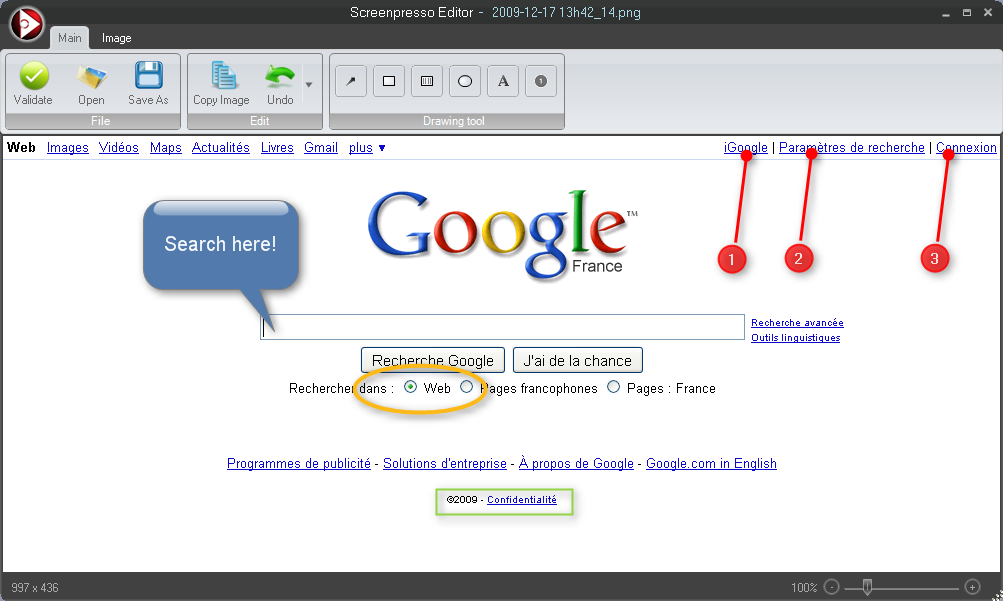Click the zoom slider handle in status bar
Screen dimensions: 1003x601
pyautogui.click(x=867, y=586)
